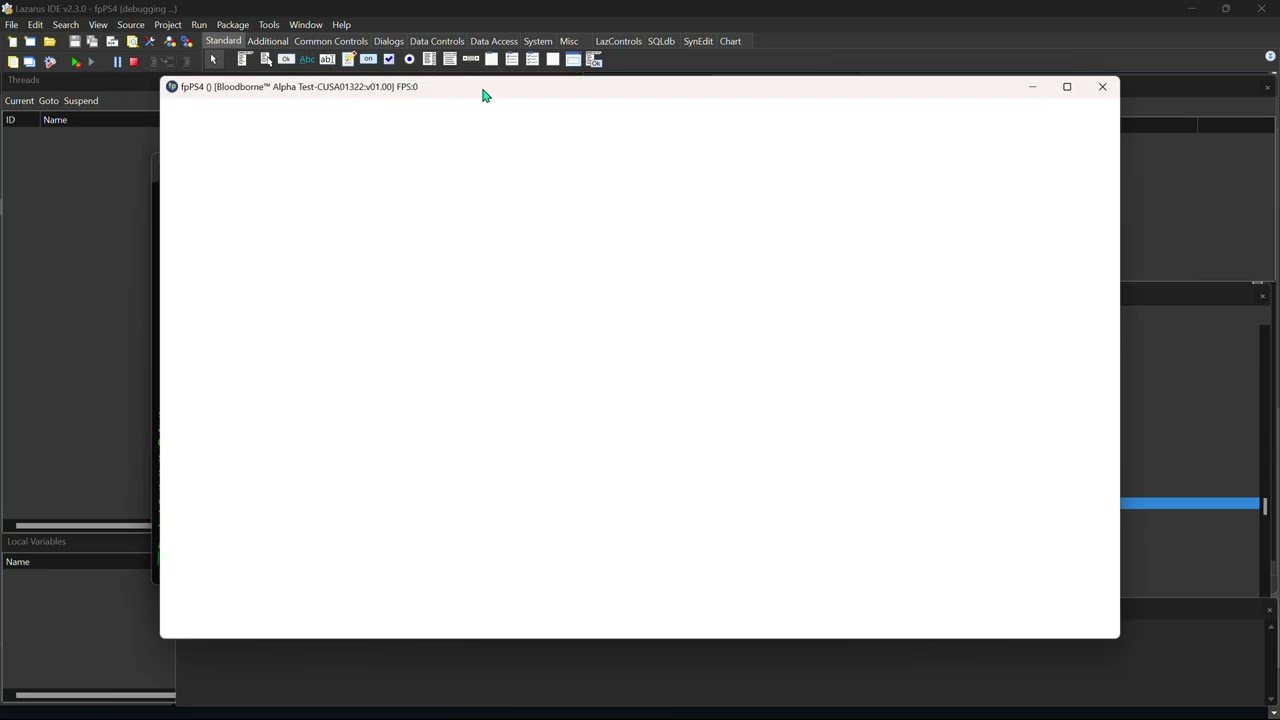
Task: Stop debugging with the red square
Action: click(x=134, y=62)
